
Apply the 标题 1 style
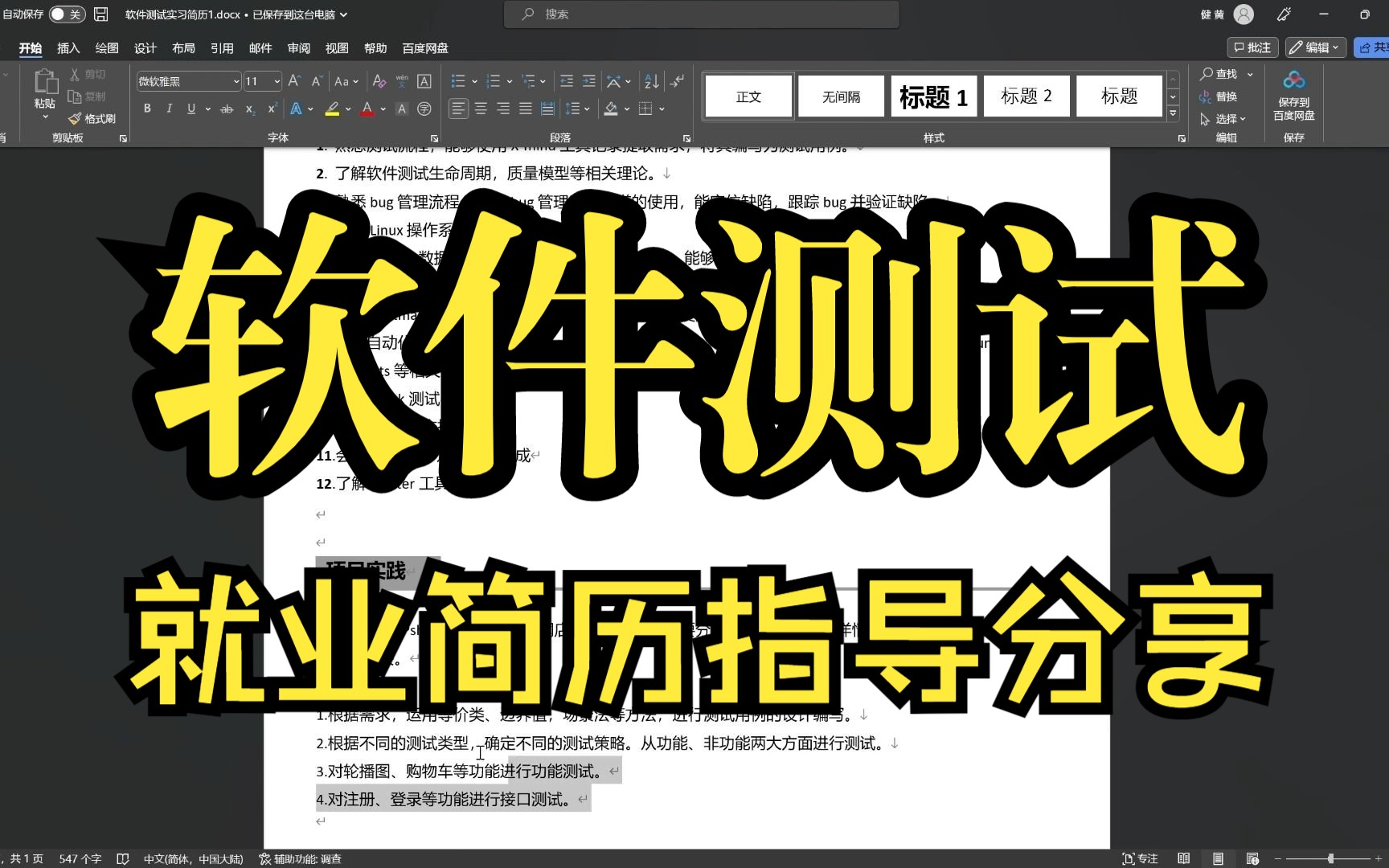[x=933, y=96]
